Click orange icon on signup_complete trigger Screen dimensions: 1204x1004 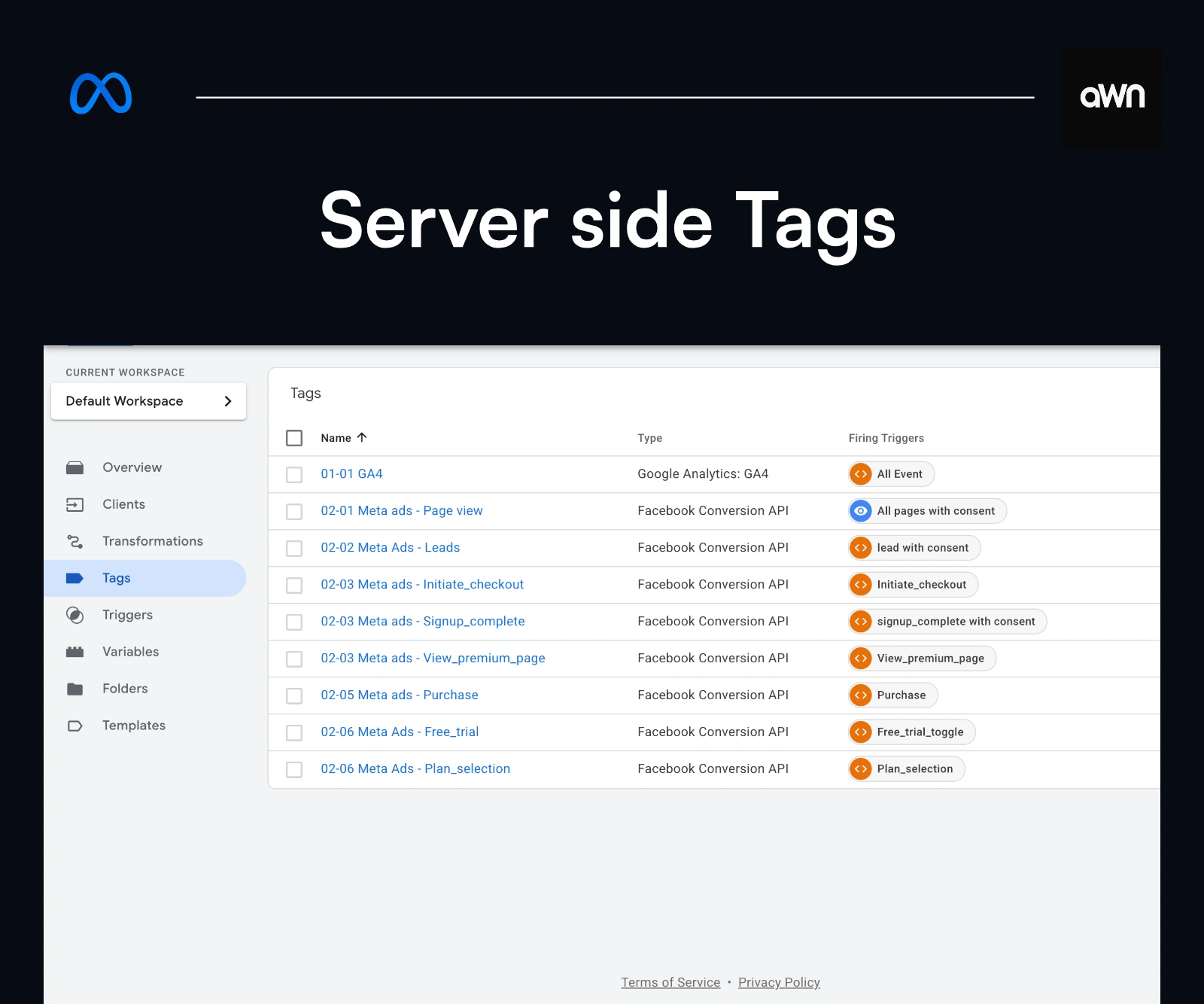[x=861, y=622]
